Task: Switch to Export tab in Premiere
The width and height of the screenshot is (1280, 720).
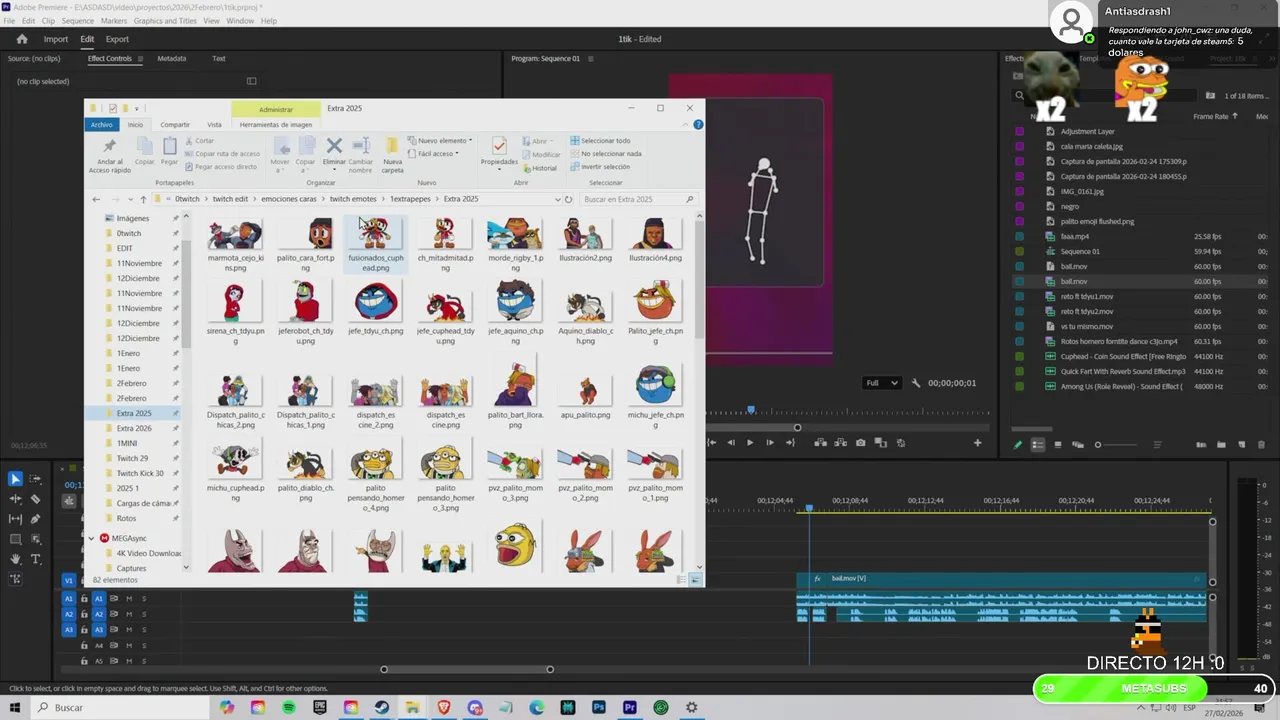Action: coord(117,39)
